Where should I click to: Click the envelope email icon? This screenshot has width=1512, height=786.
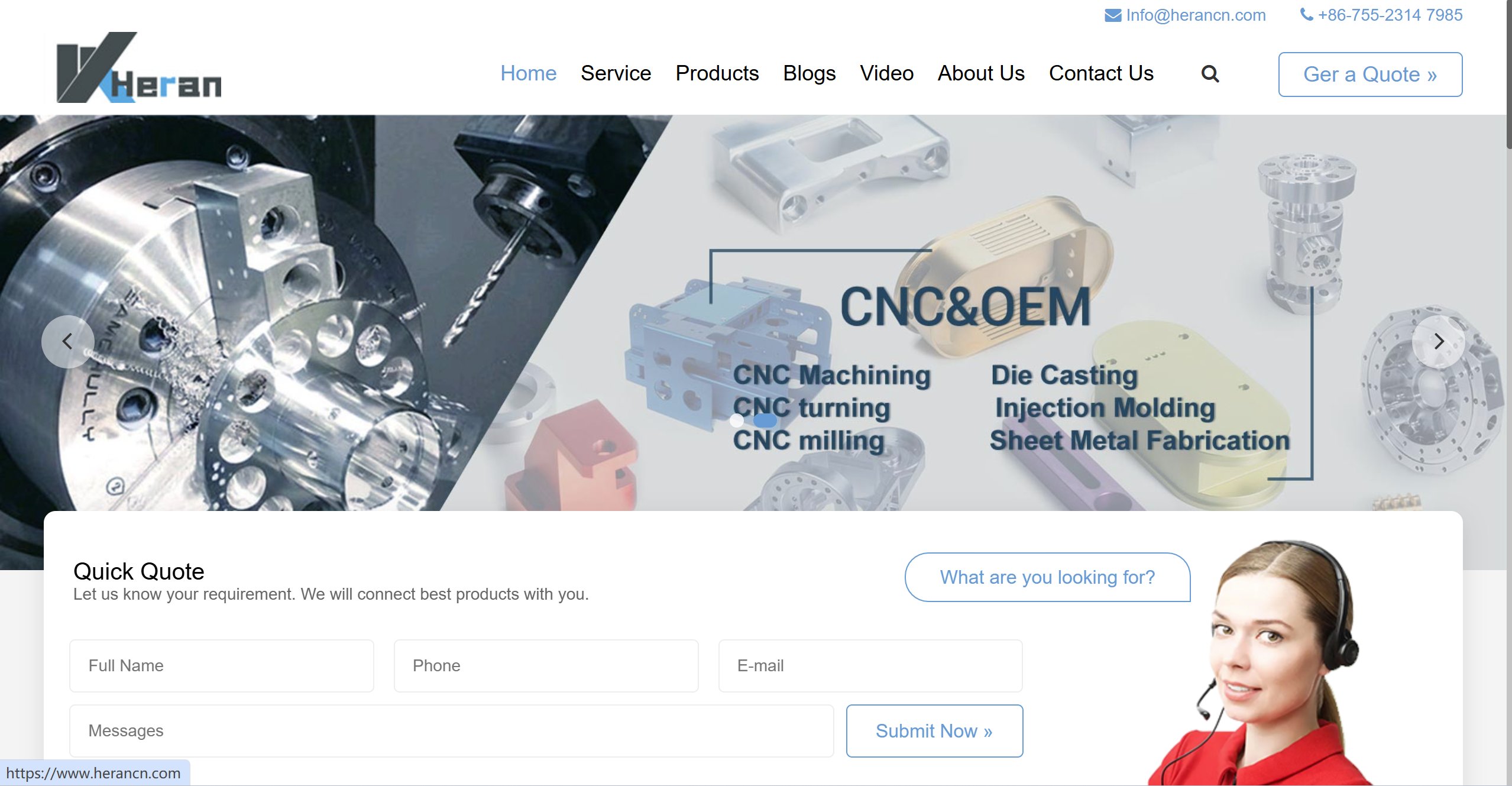point(1113,15)
